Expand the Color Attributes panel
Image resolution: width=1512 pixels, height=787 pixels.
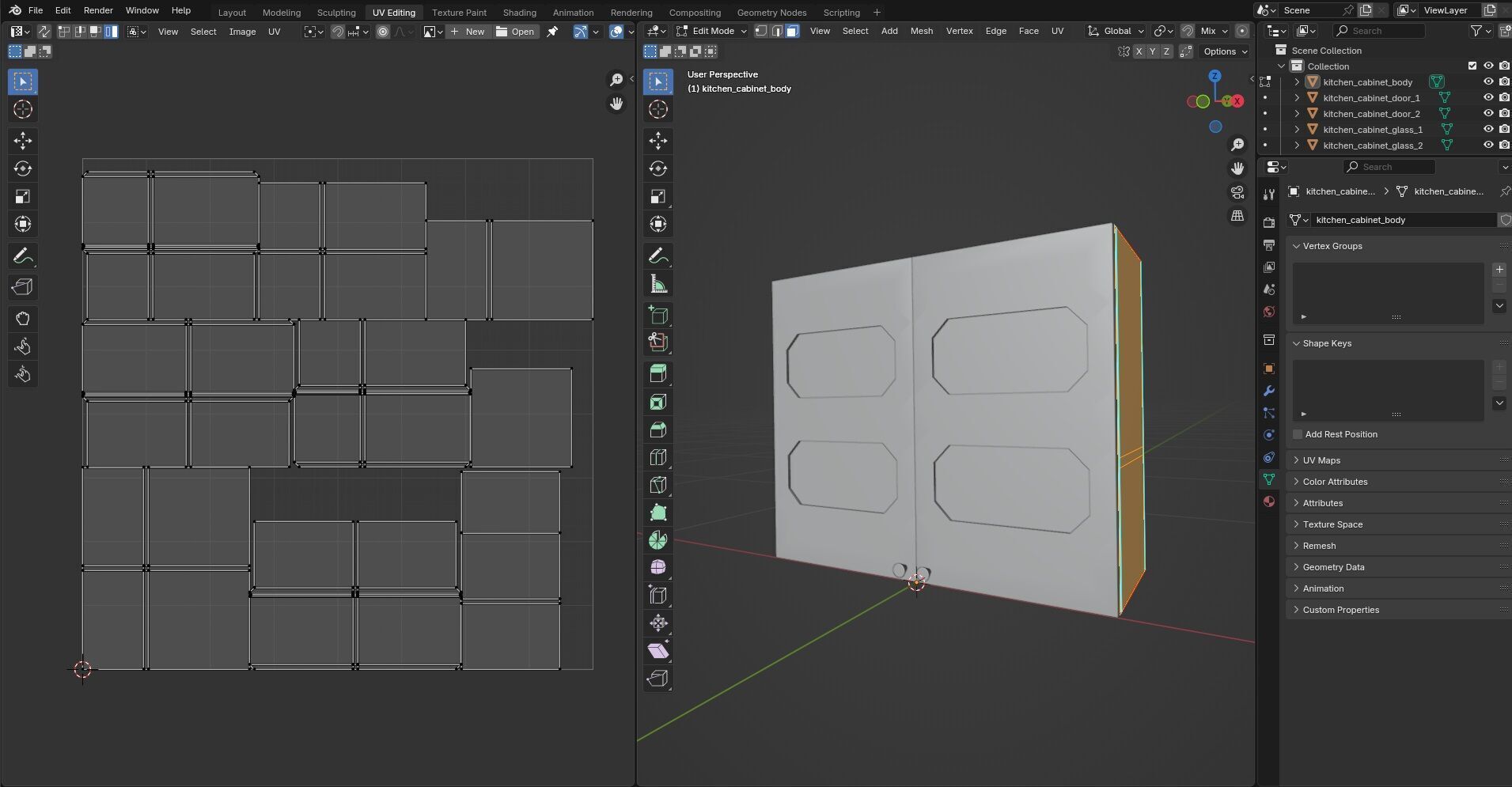click(x=1397, y=482)
